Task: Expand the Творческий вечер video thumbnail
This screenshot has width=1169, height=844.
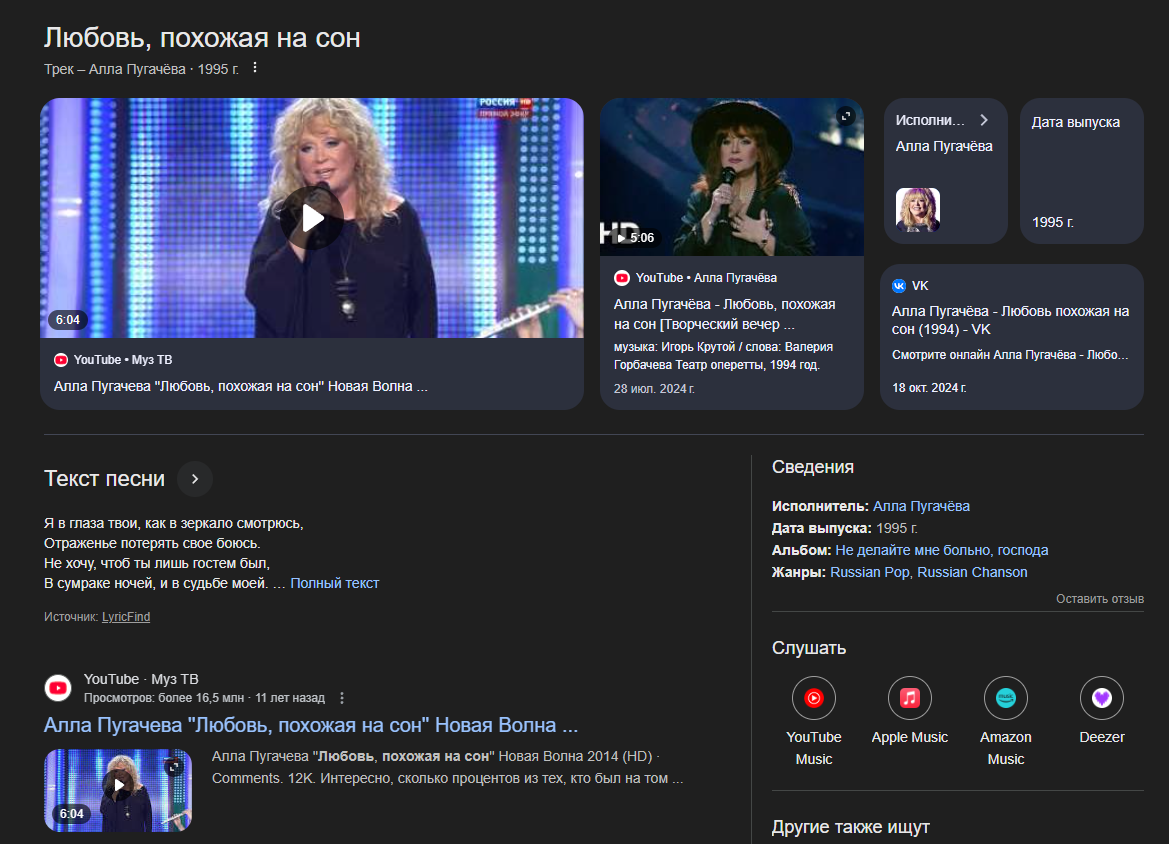Action: tap(845, 116)
